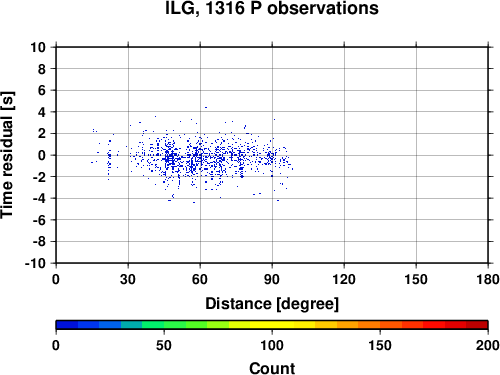Click the dark blue start of the colorbar
The image size is (500, 375).
67,325
